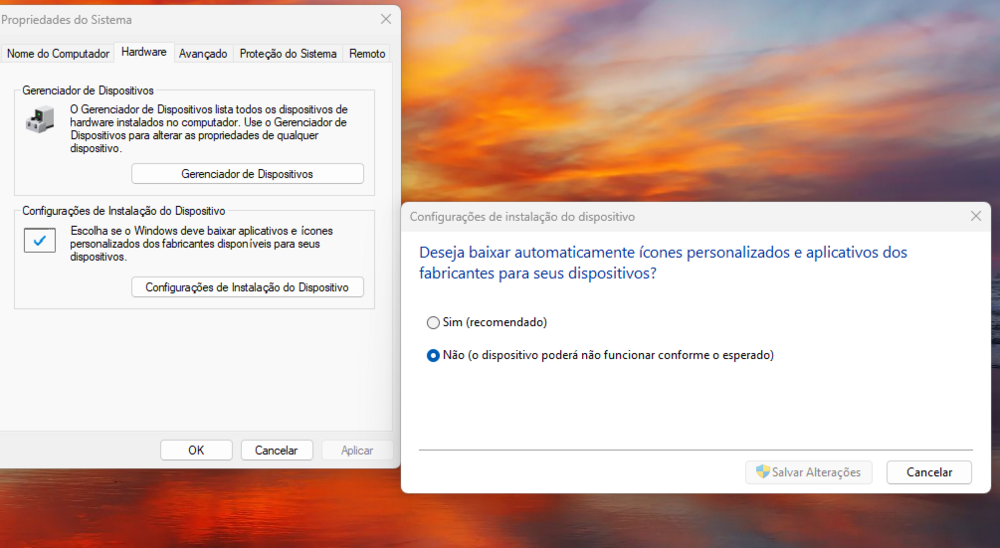
Task: Open the Avançado tab
Action: (203, 53)
